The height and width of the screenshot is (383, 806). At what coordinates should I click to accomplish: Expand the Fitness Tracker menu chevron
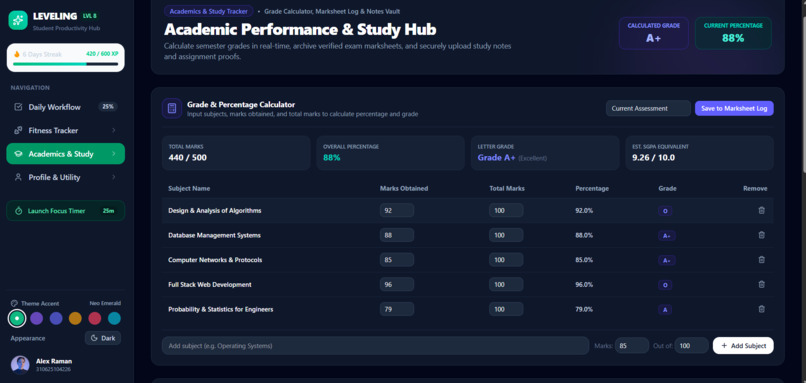click(x=114, y=131)
